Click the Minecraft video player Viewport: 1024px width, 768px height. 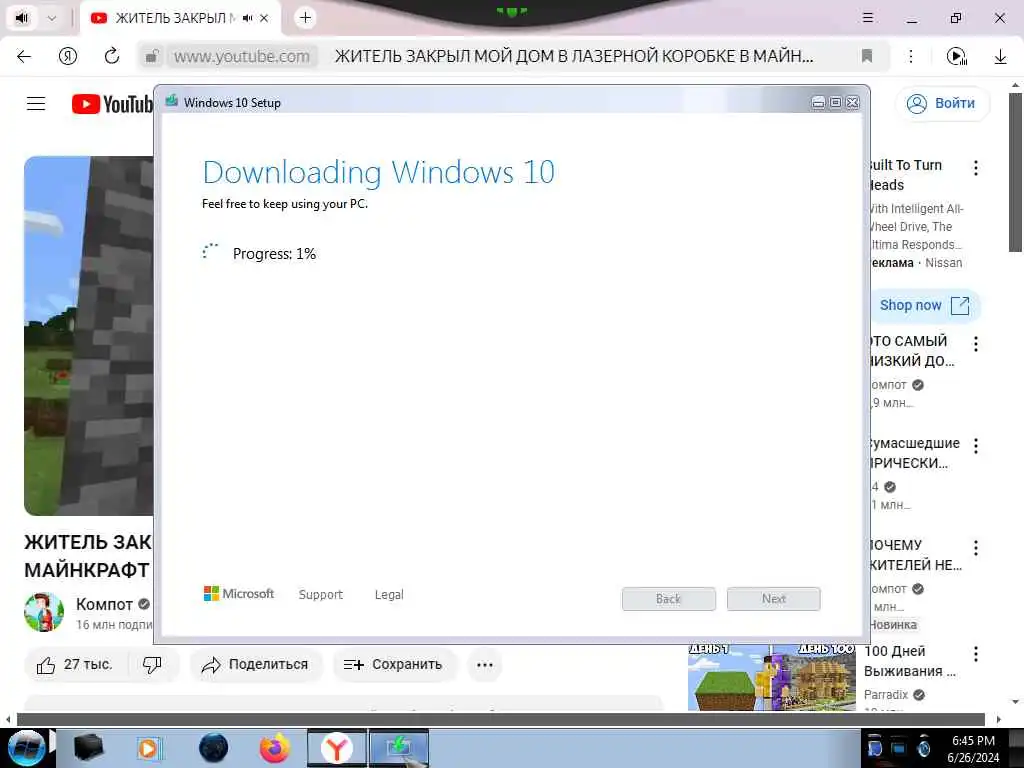[x=89, y=336]
